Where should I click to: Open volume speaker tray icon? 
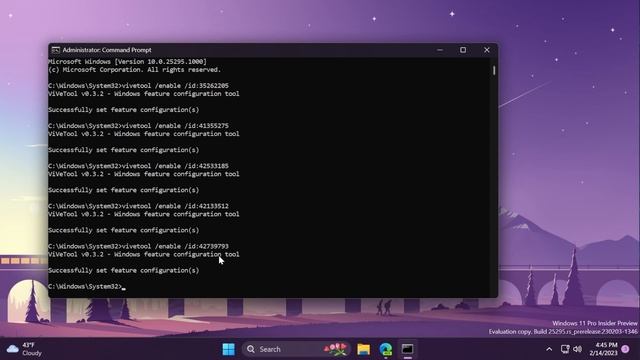point(577,349)
